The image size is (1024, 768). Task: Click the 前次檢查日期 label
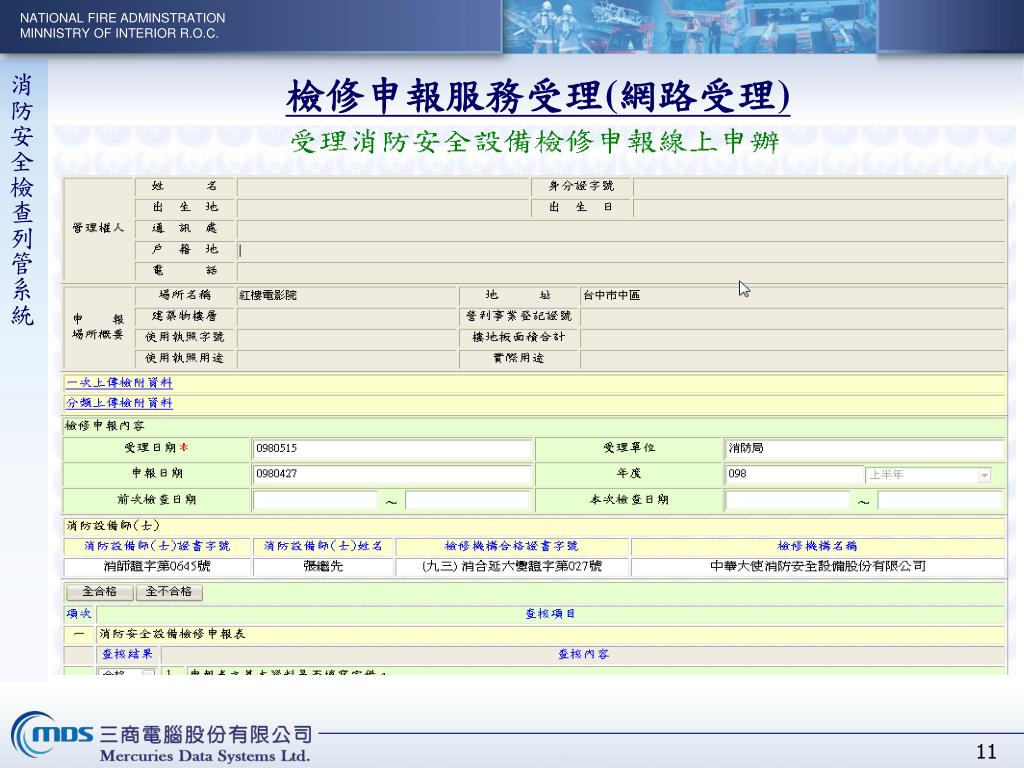157,500
